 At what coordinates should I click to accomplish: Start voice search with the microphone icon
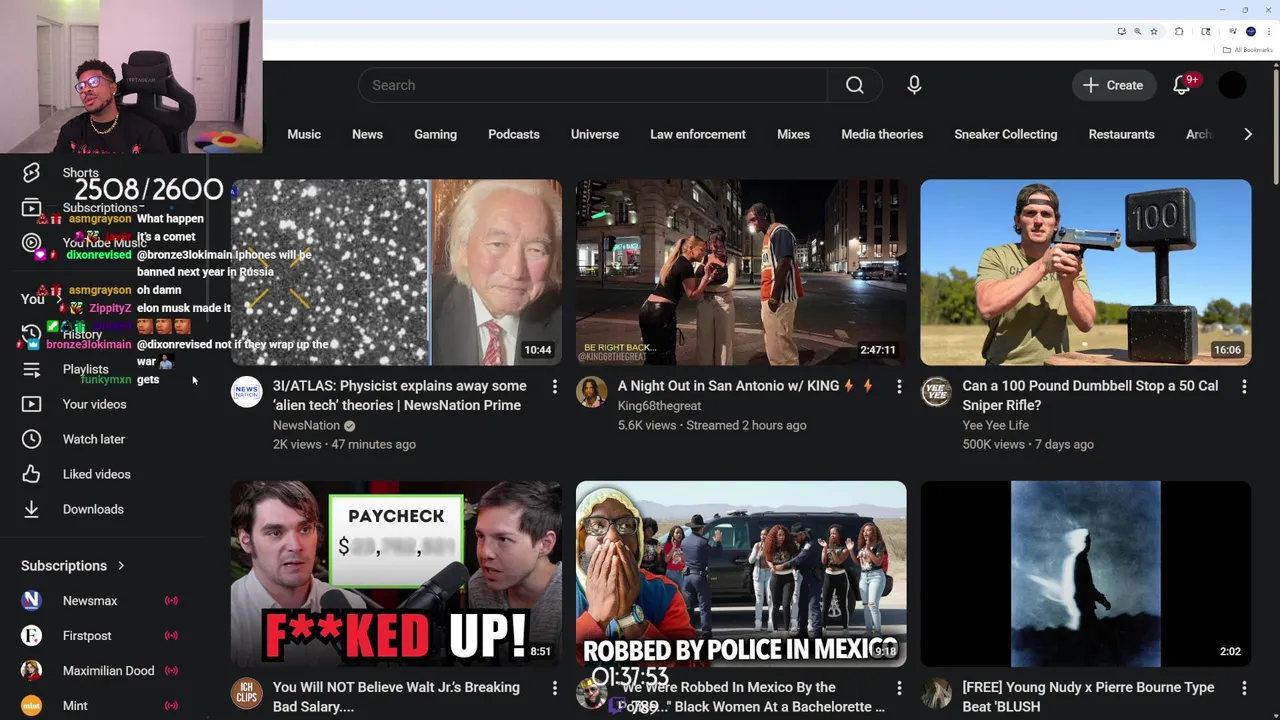[x=914, y=85]
